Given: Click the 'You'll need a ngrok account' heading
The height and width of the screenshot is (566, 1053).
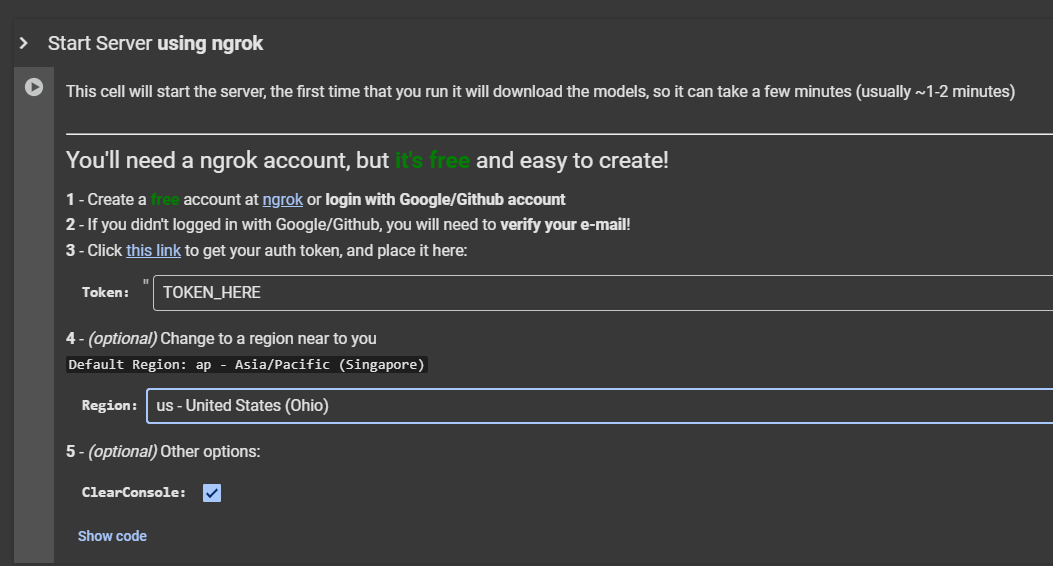Looking at the screenshot, I should tap(227, 160).
